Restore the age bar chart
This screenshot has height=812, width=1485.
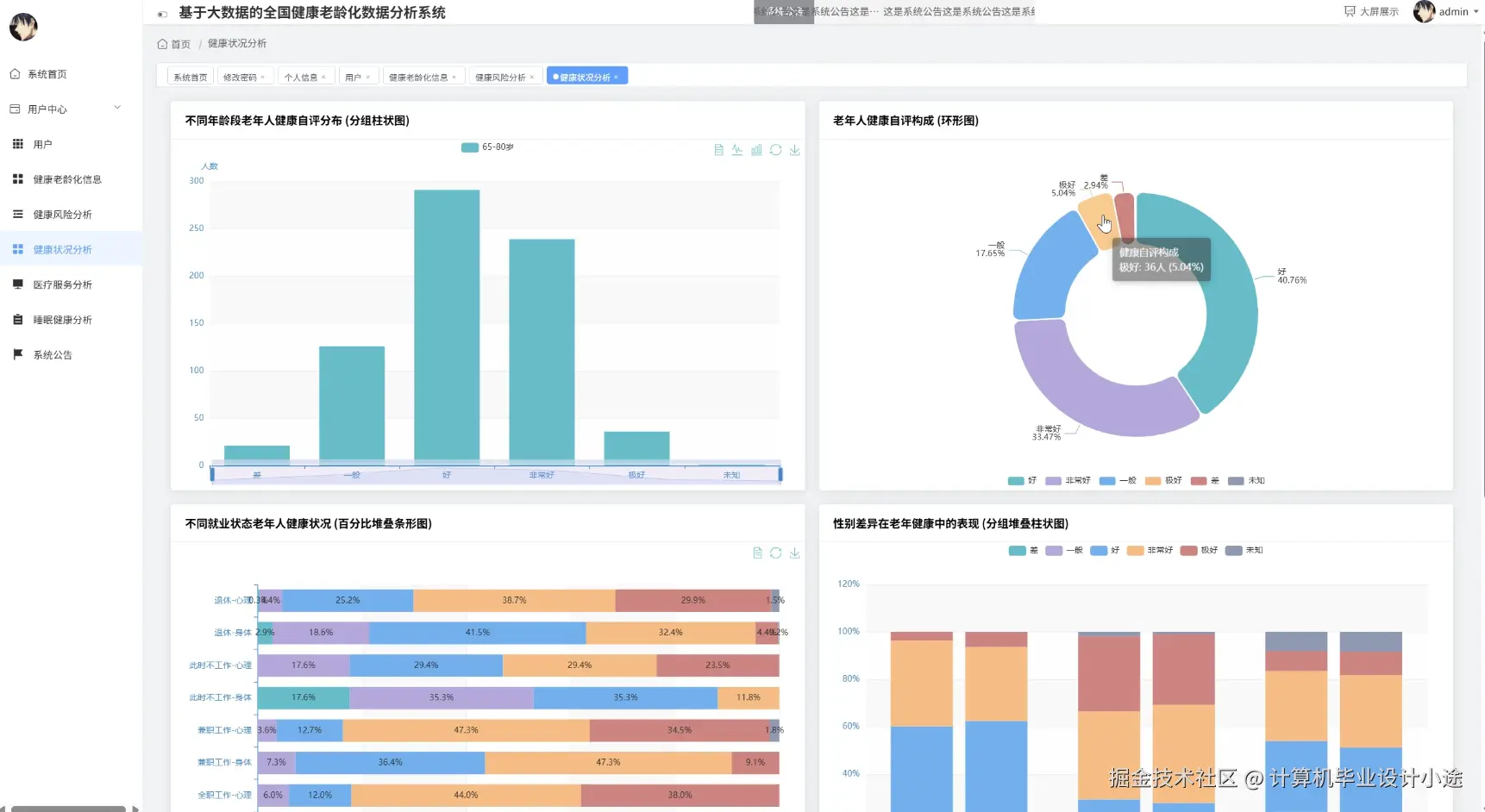[775, 150]
